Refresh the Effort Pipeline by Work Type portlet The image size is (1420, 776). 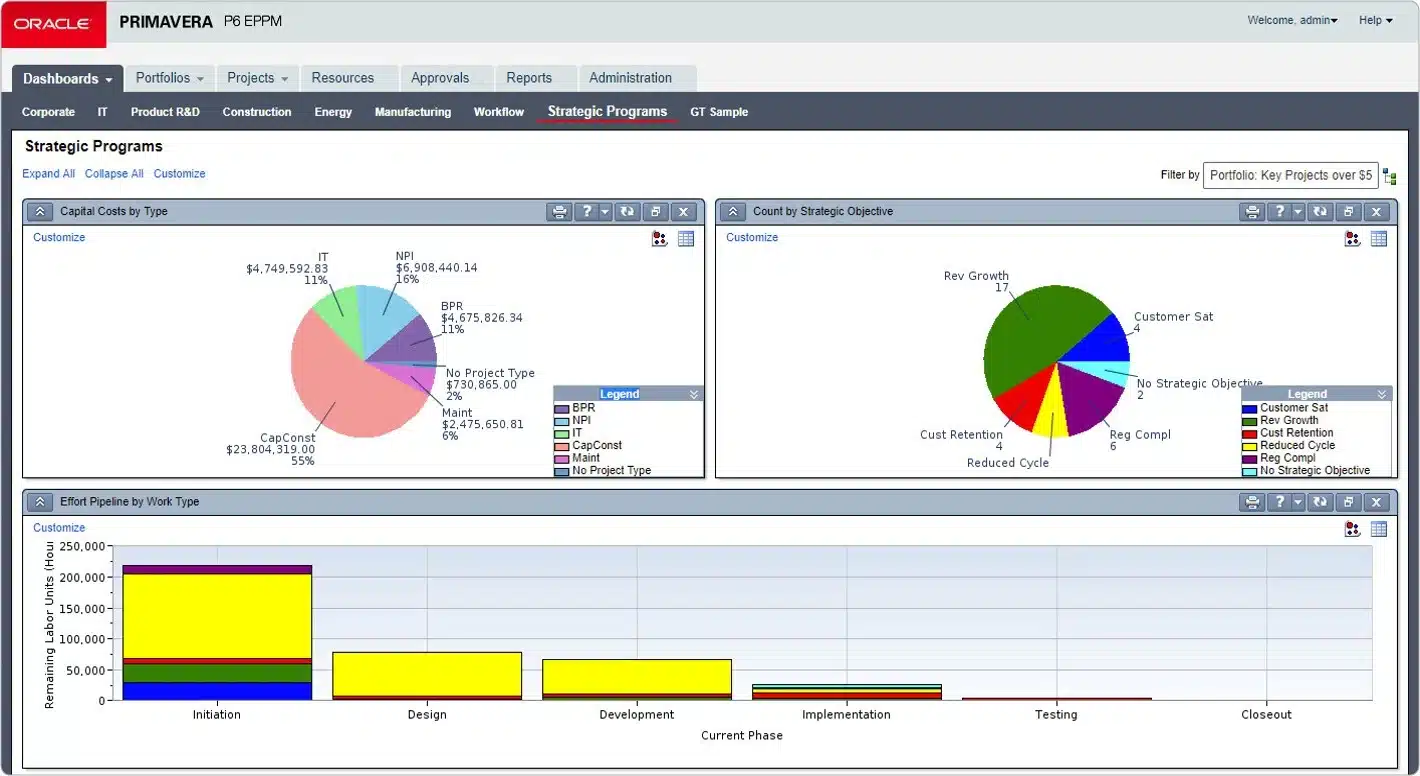[1320, 502]
